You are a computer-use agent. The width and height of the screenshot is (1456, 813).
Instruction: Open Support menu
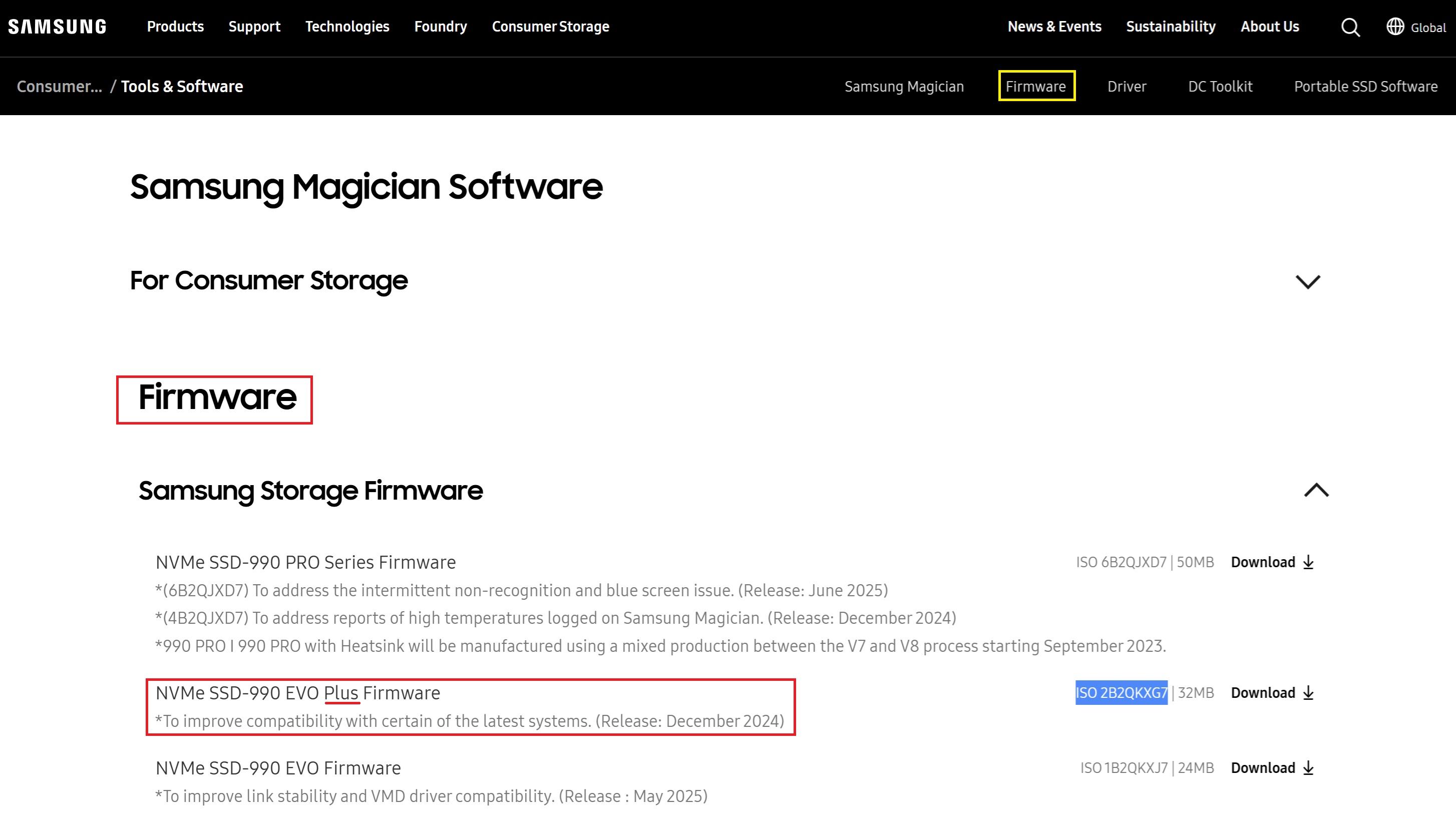point(254,27)
